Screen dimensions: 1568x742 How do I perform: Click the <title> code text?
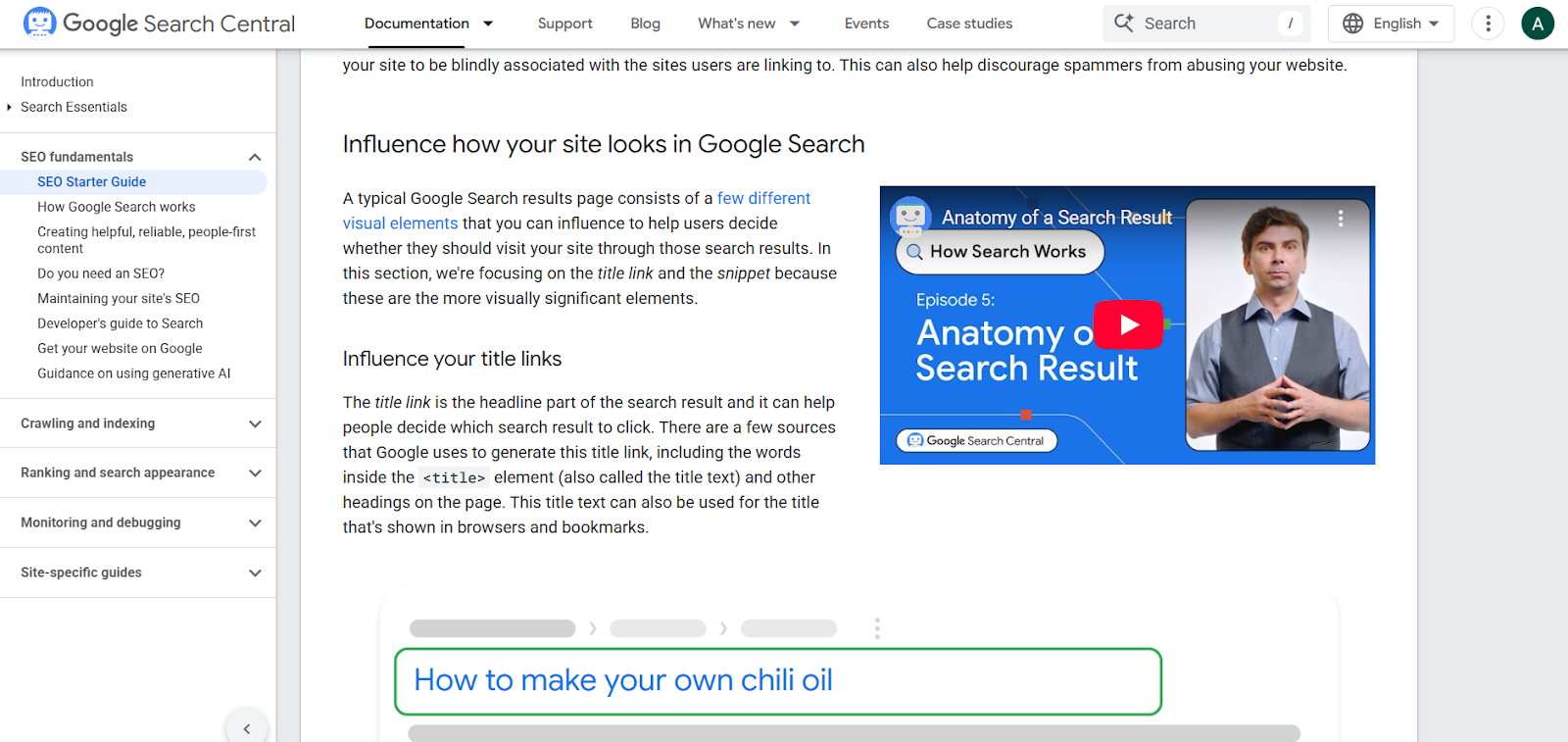[x=454, y=478]
